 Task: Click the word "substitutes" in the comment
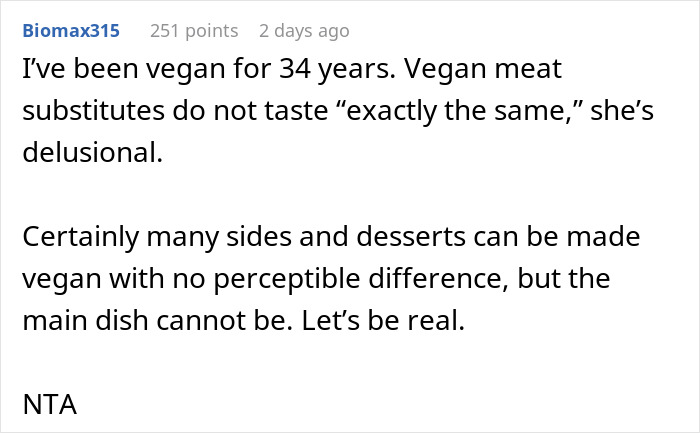pyautogui.click(x=94, y=111)
